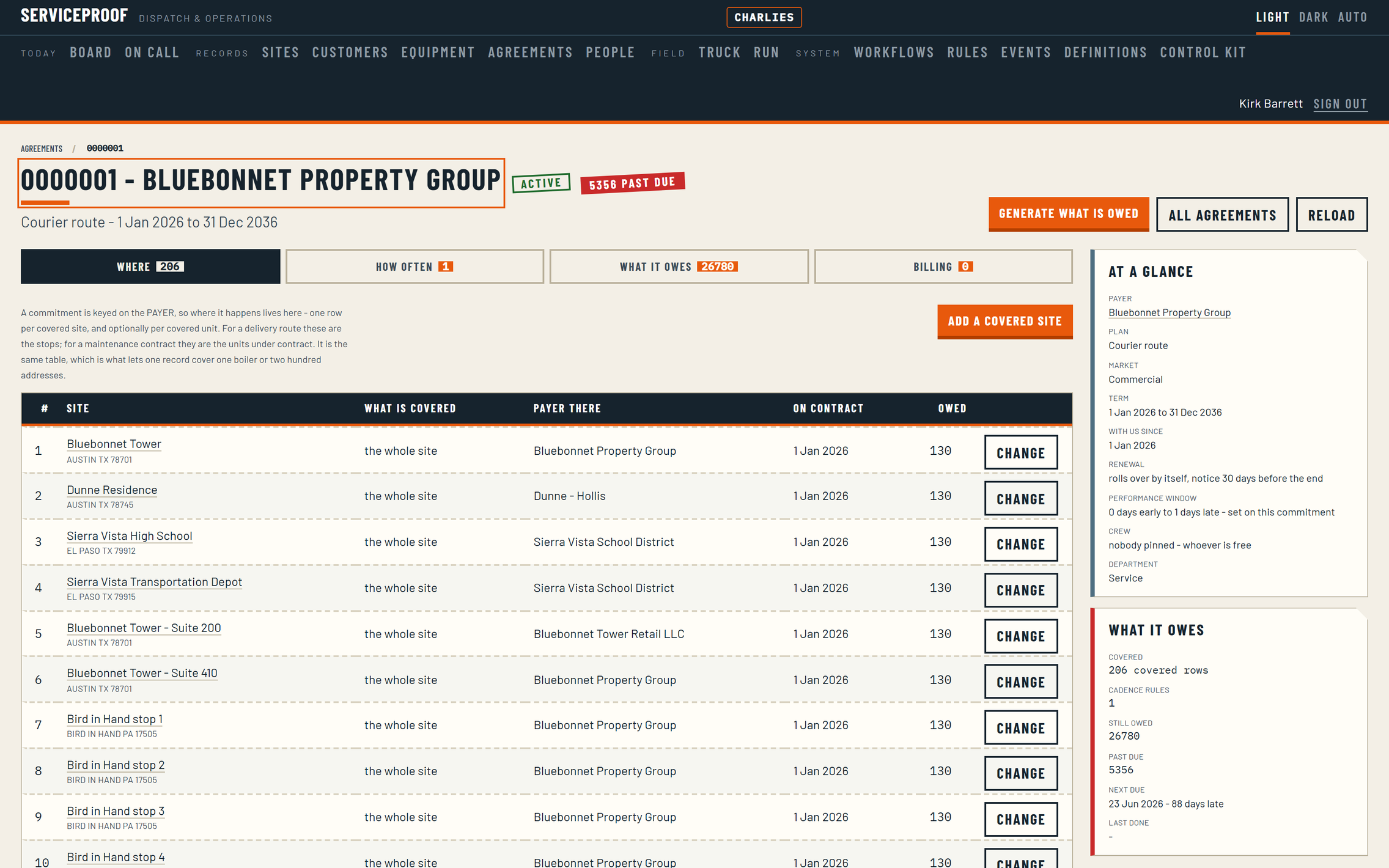Open Bird in Hand stop 4 site
The image size is (1389, 868).
(x=116, y=857)
